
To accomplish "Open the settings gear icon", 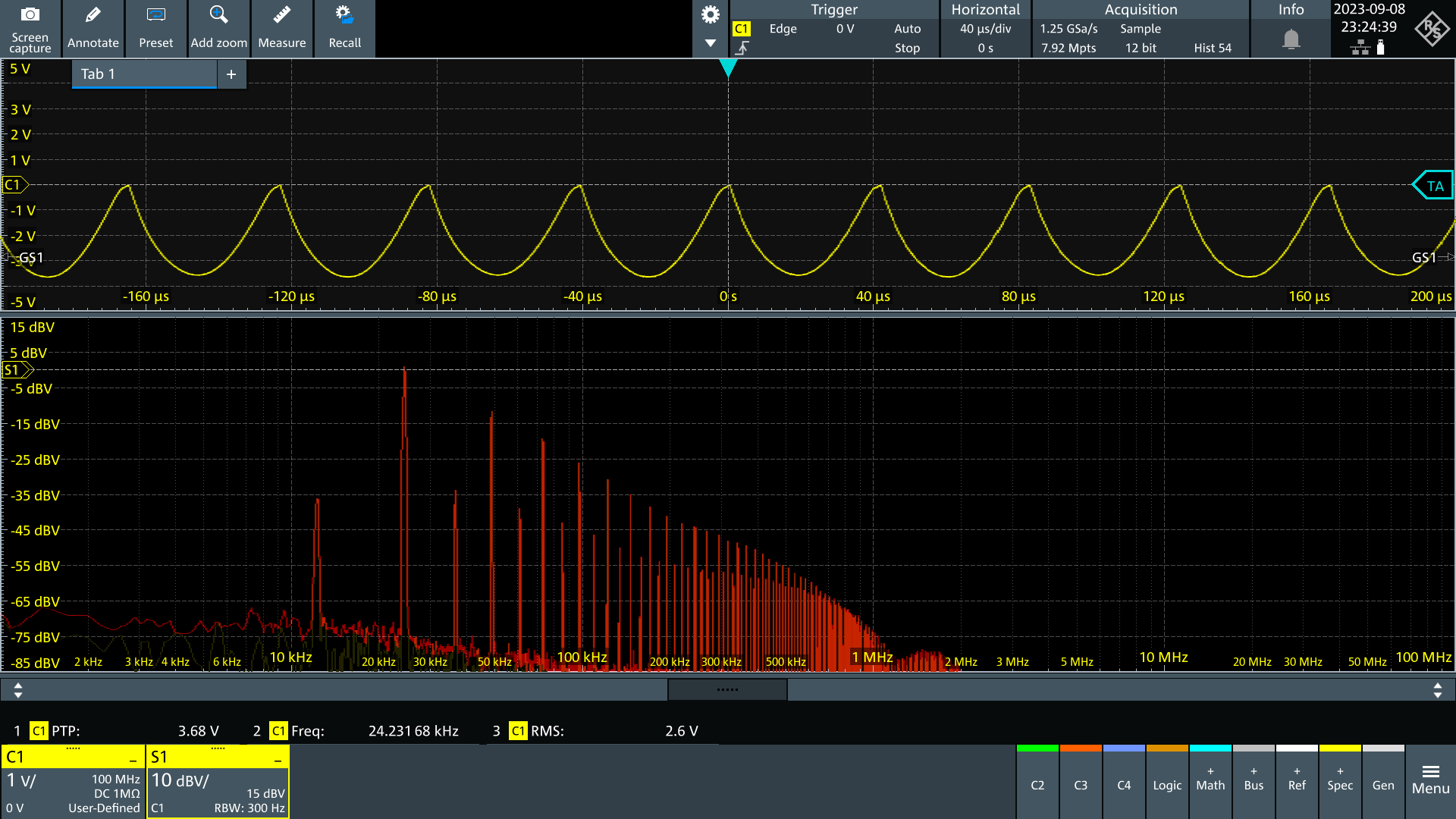I will tap(711, 14).
